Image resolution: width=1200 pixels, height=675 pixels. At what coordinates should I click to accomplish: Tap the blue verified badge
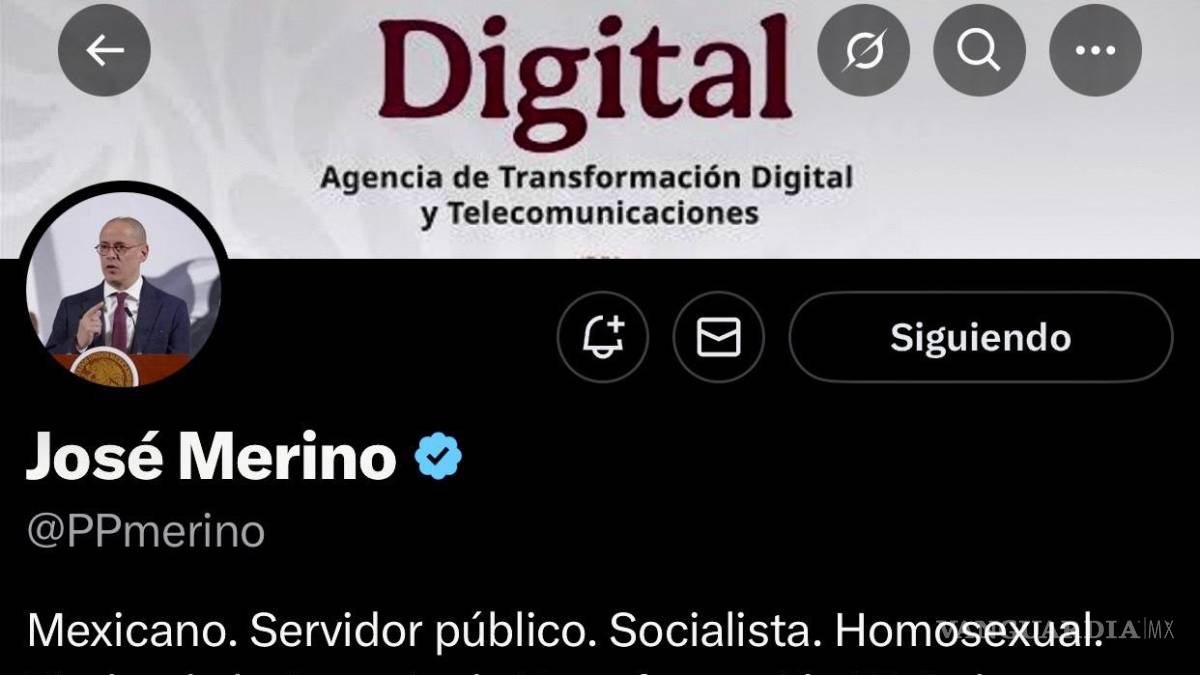coord(438,457)
